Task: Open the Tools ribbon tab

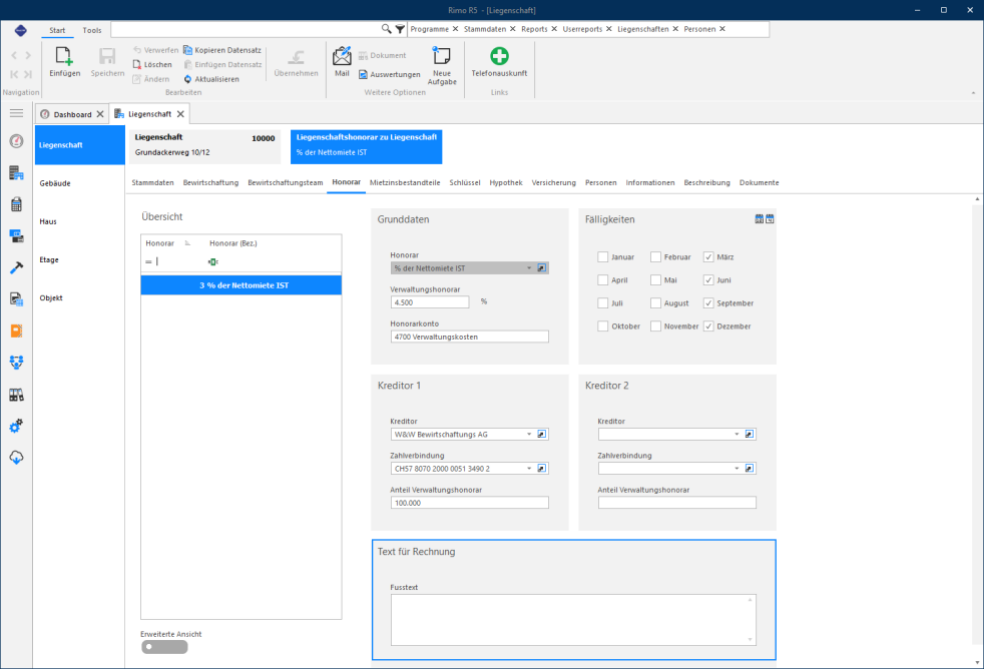Action: 92,30
